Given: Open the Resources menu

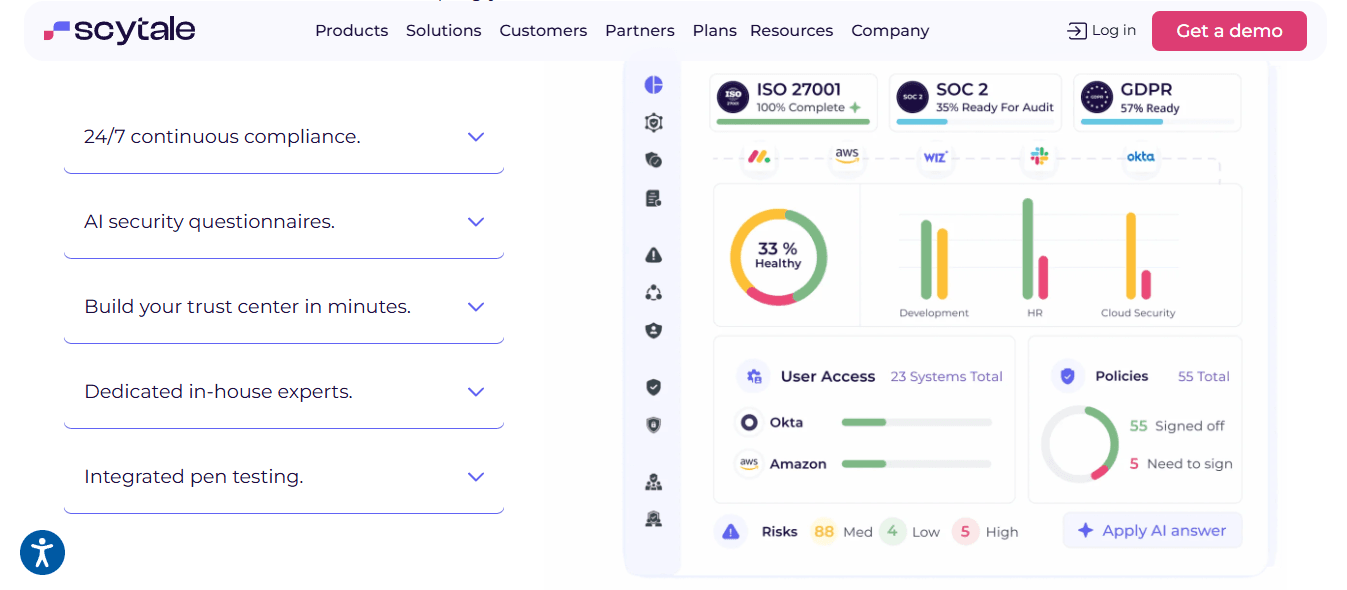Looking at the screenshot, I should tap(791, 31).
